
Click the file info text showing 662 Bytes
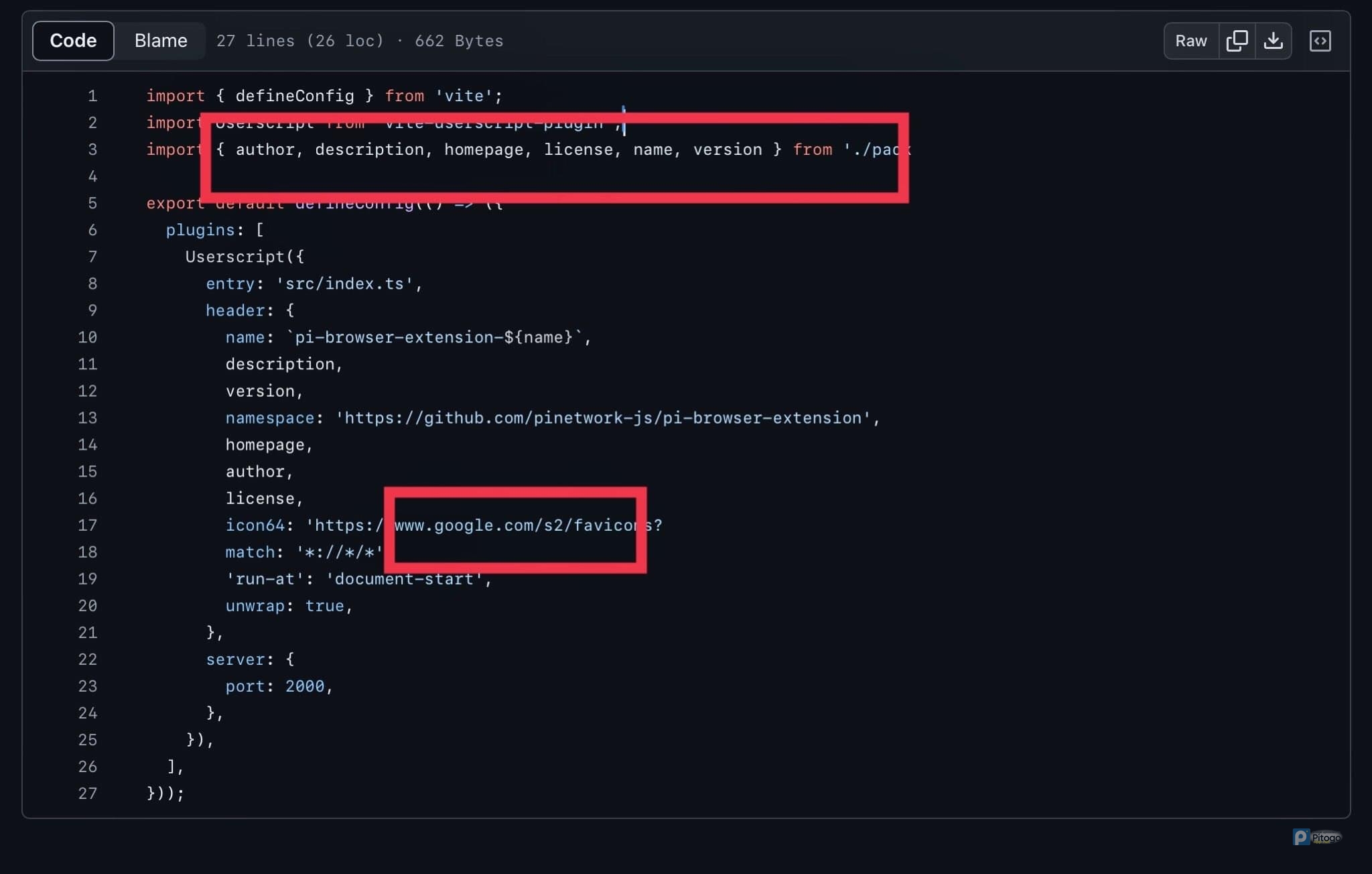click(458, 41)
